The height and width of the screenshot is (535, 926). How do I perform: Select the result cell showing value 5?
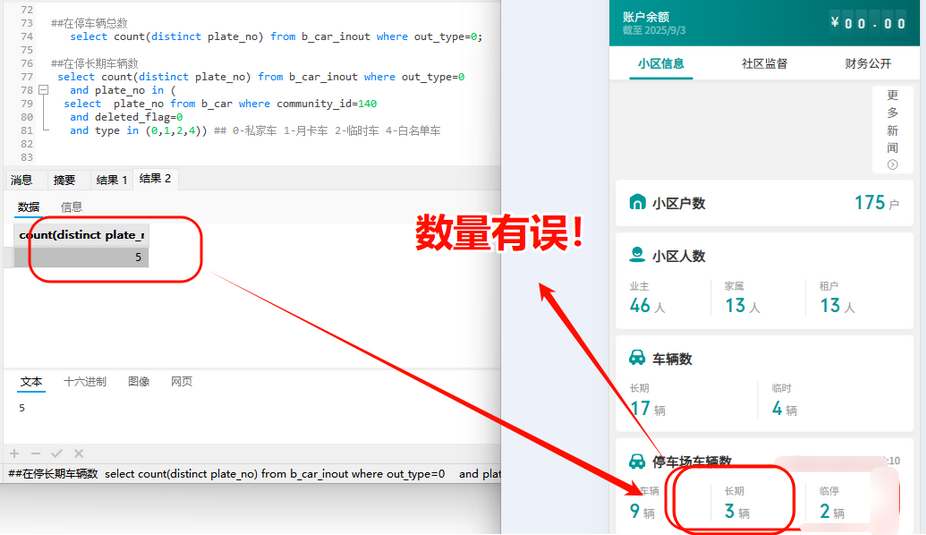coord(82,257)
